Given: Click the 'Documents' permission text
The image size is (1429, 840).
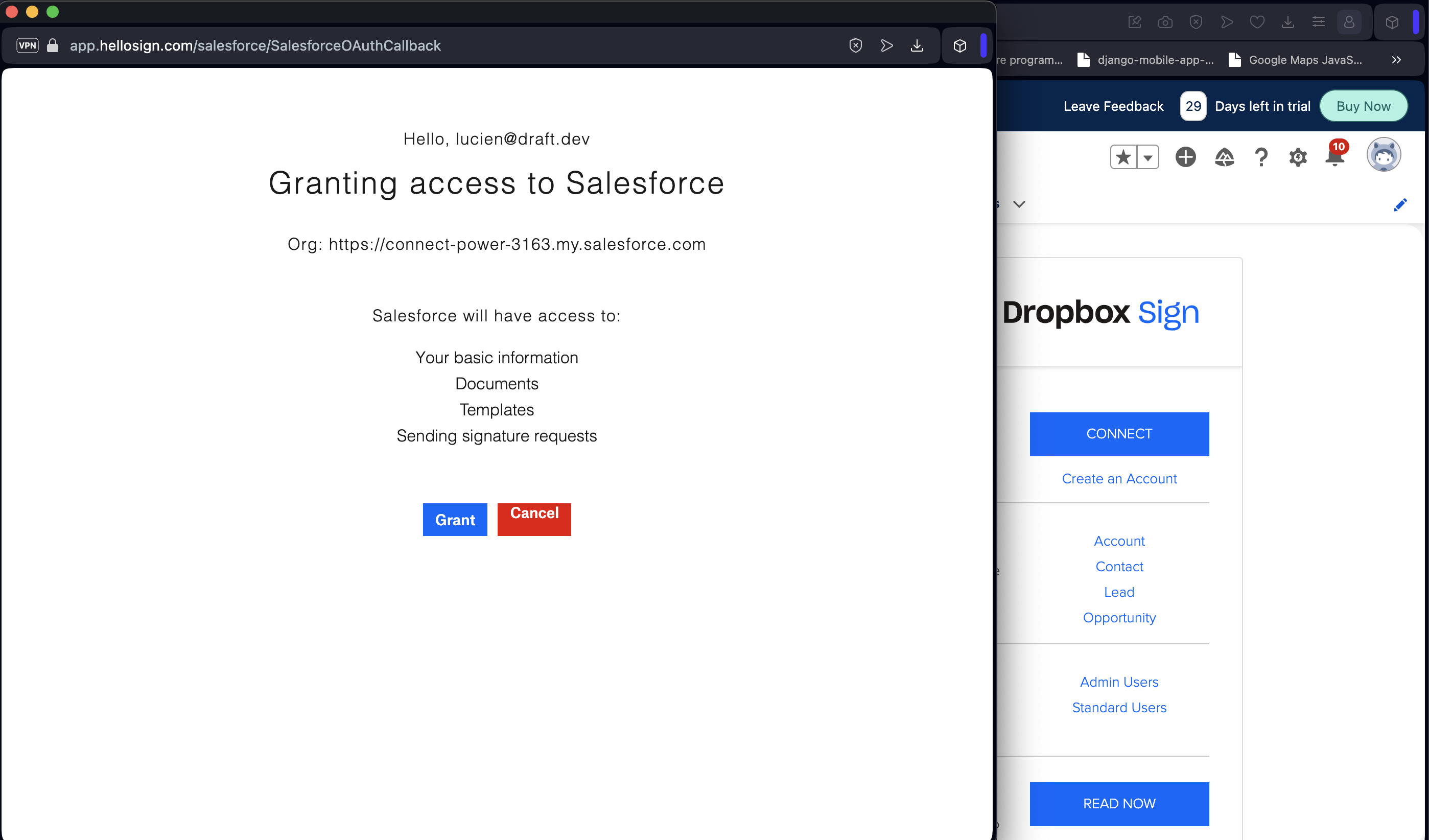Looking at the screenshot, I should [x=496, y=383].
